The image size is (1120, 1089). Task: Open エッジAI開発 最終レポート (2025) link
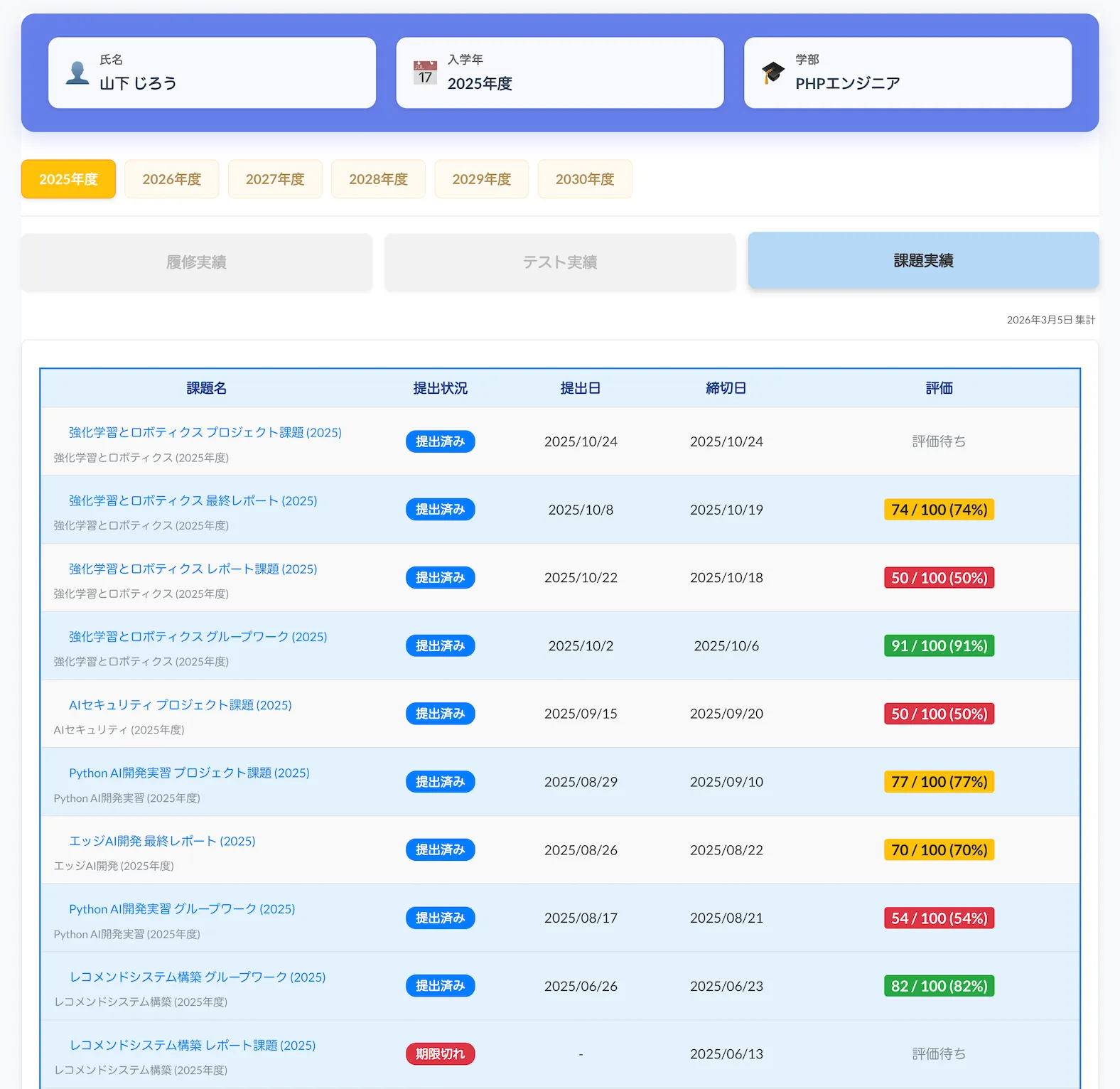162,841
